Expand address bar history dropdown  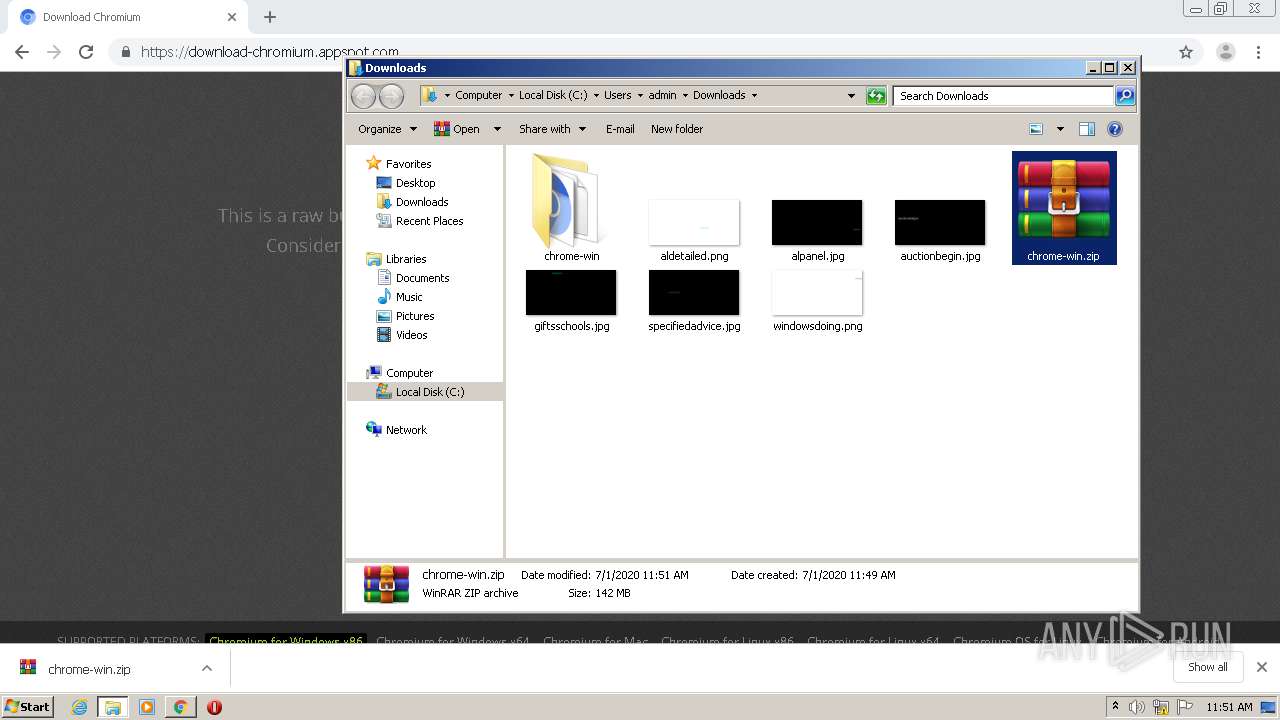pos(851,96)
